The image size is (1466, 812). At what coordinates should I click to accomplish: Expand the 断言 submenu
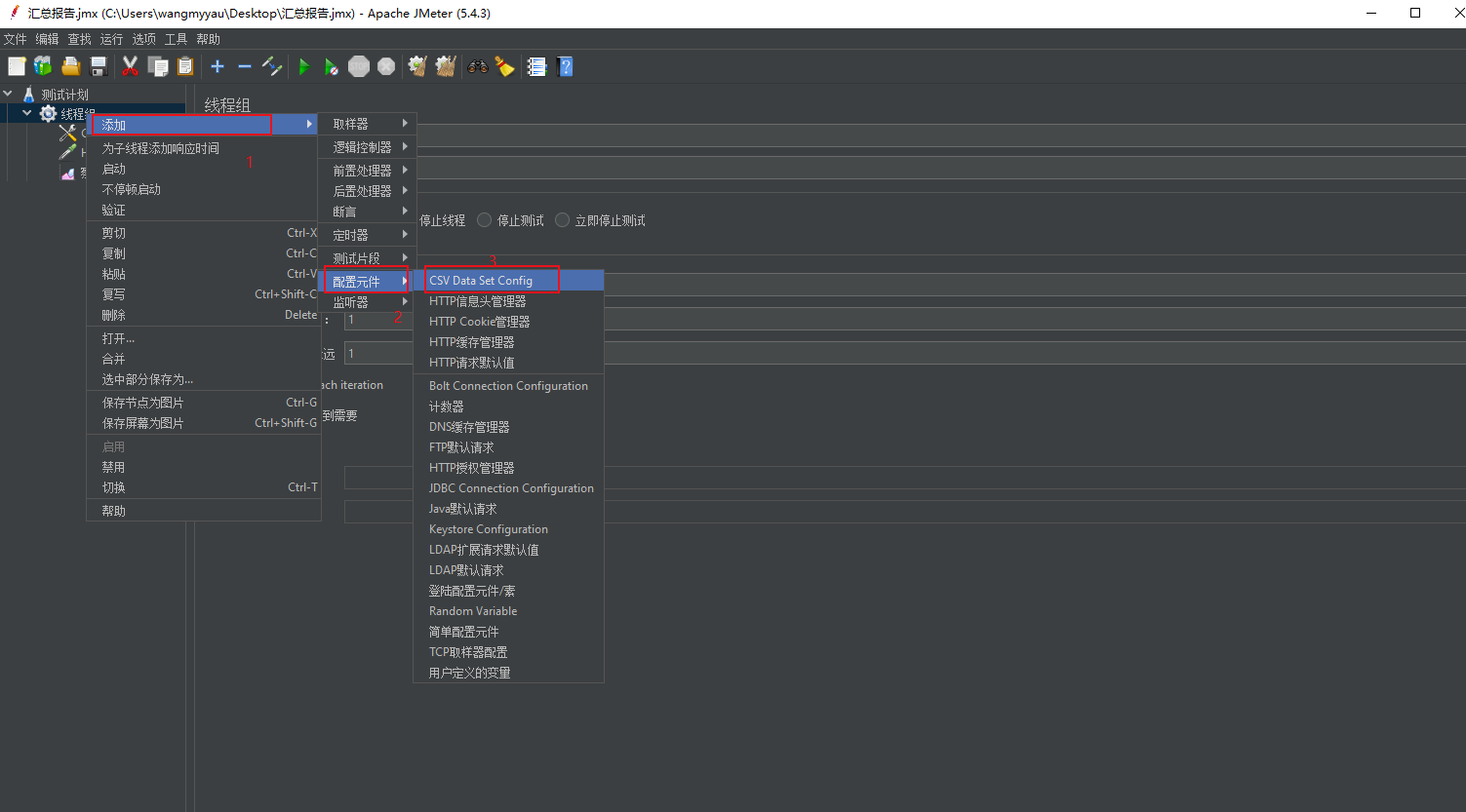coord(368,212)
